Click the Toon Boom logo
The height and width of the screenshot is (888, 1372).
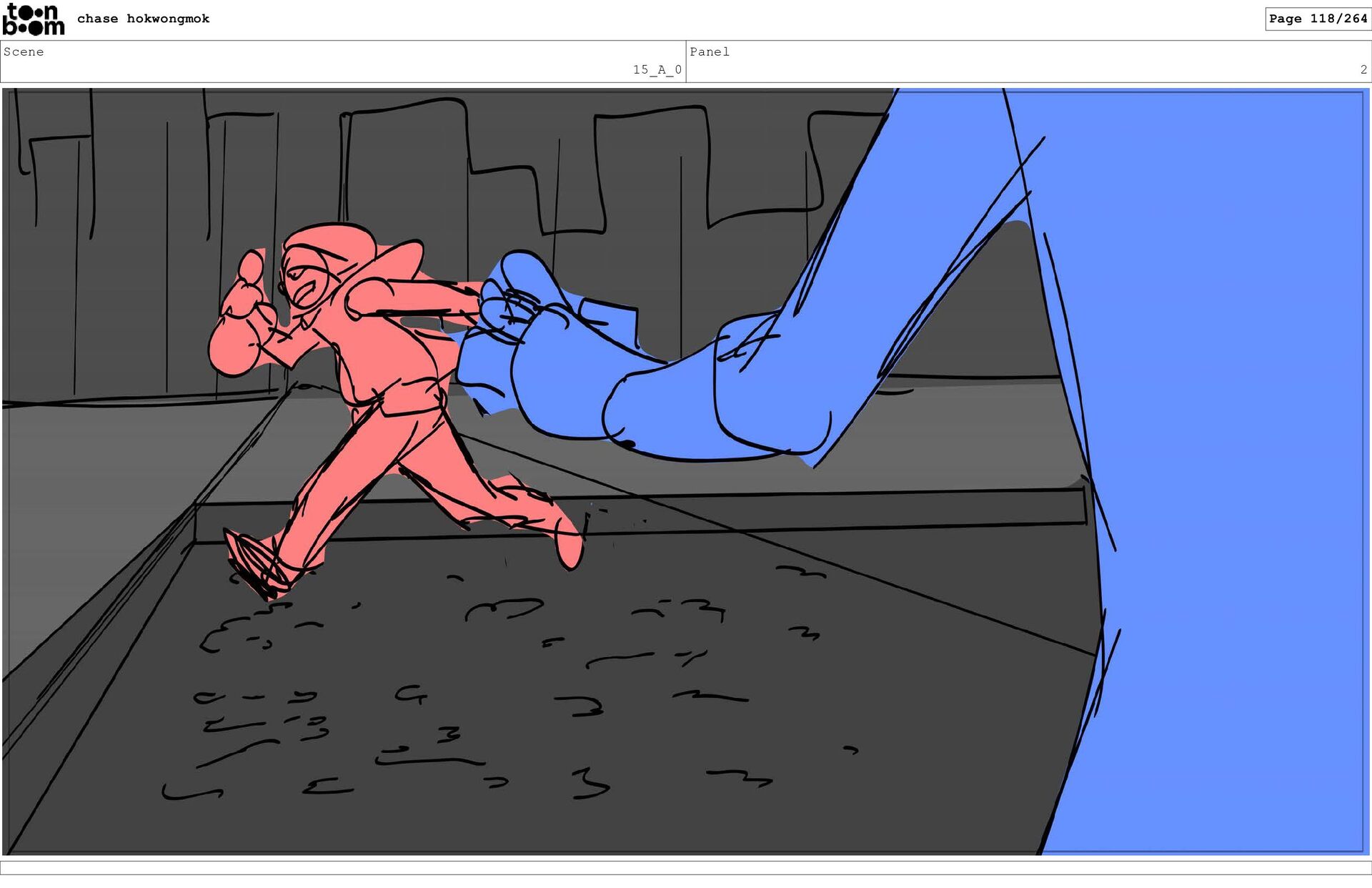point(33,19)
